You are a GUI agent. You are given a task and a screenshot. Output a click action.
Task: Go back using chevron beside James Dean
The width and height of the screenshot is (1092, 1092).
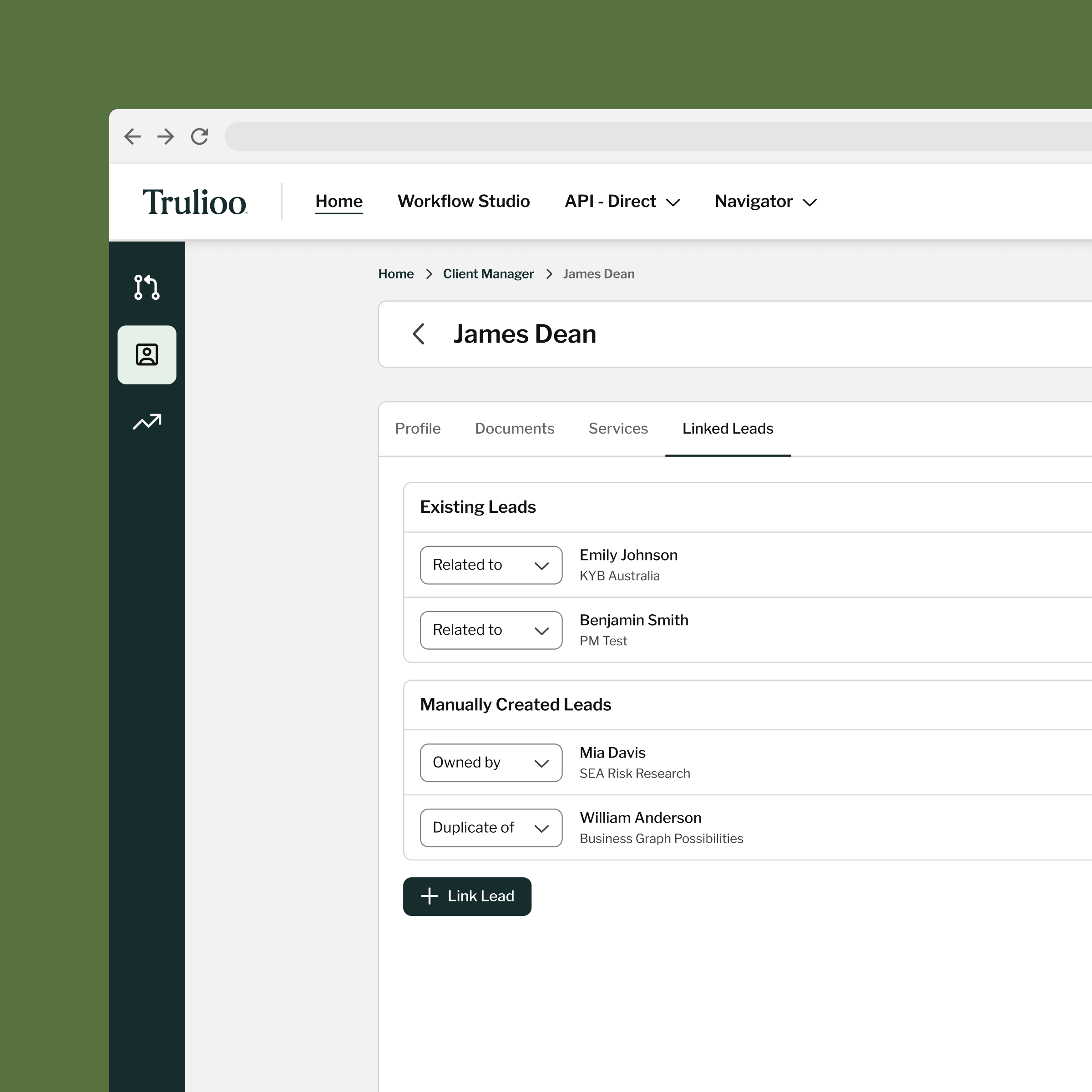(x=419, y=334)
